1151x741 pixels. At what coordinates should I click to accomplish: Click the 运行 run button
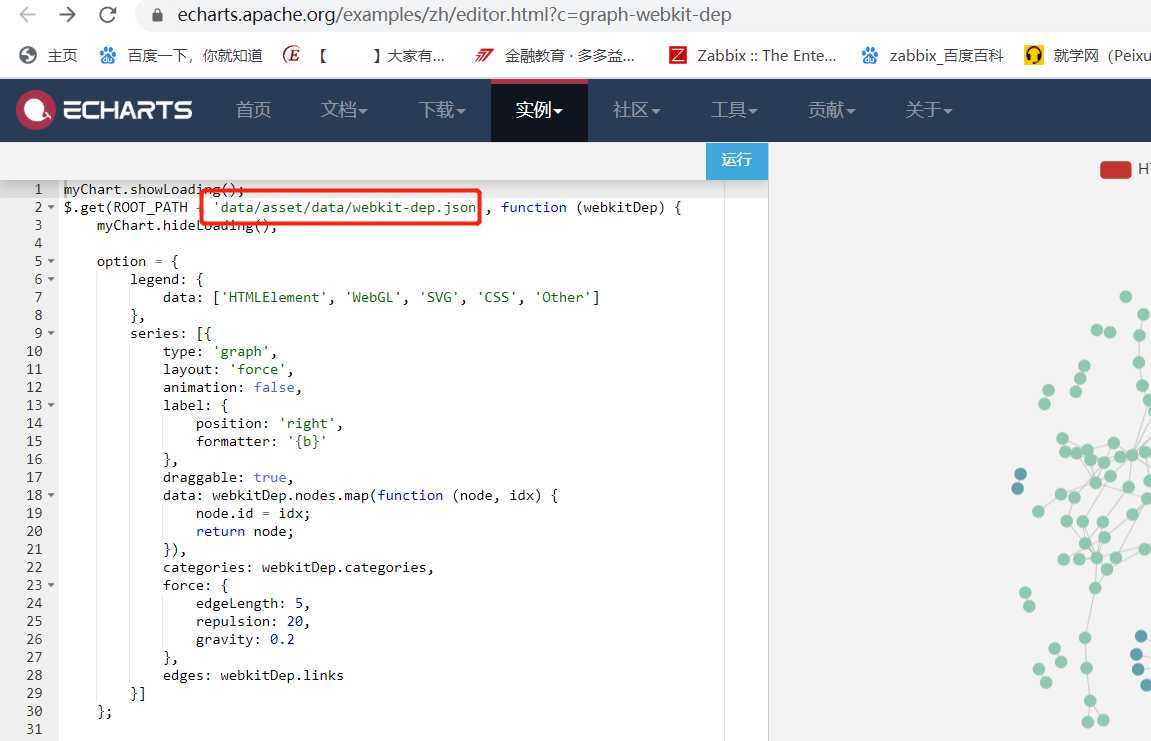click(x=737, y=161)
